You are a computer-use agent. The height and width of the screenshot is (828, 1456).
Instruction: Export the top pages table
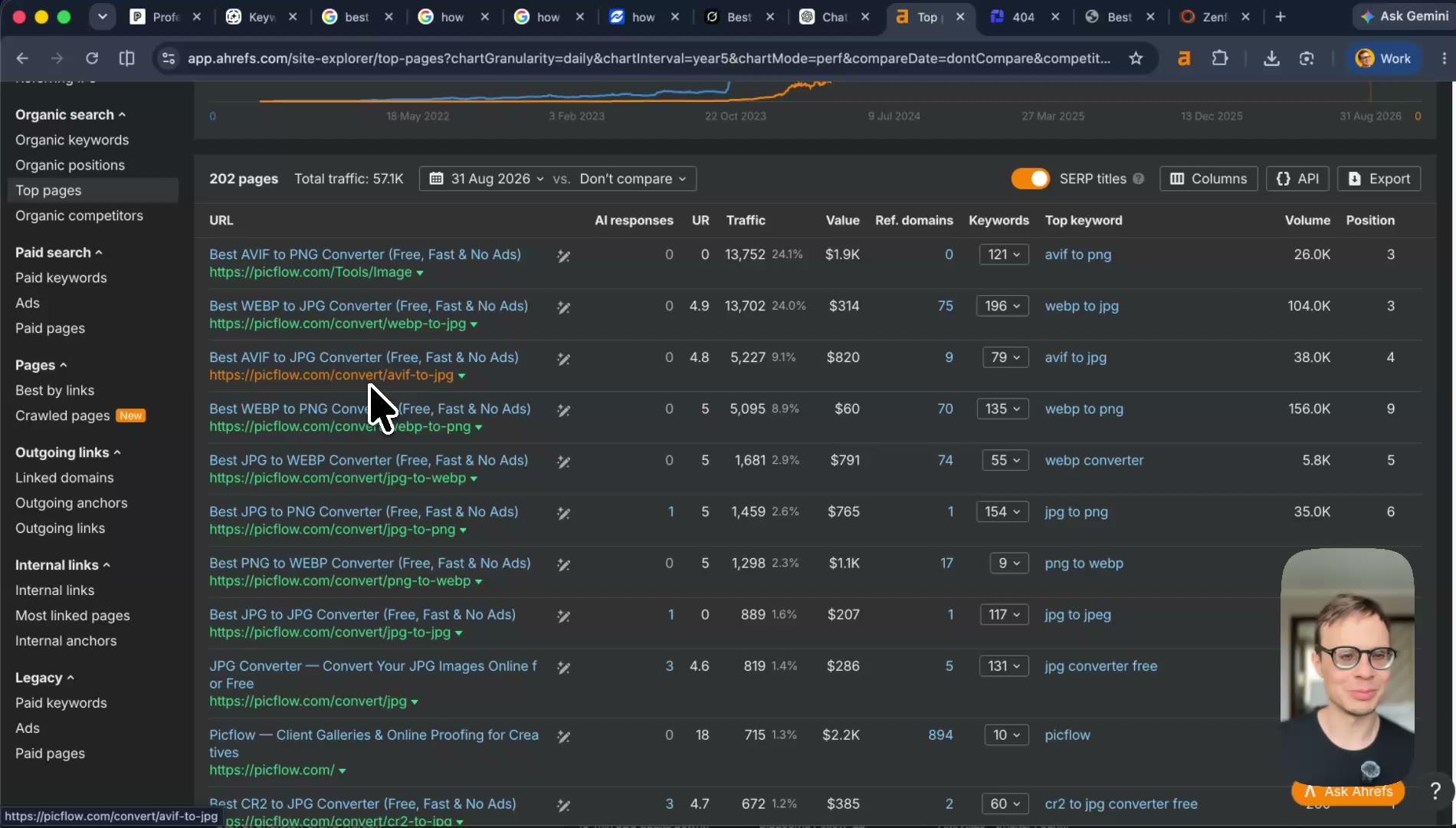click(1379, 179)
